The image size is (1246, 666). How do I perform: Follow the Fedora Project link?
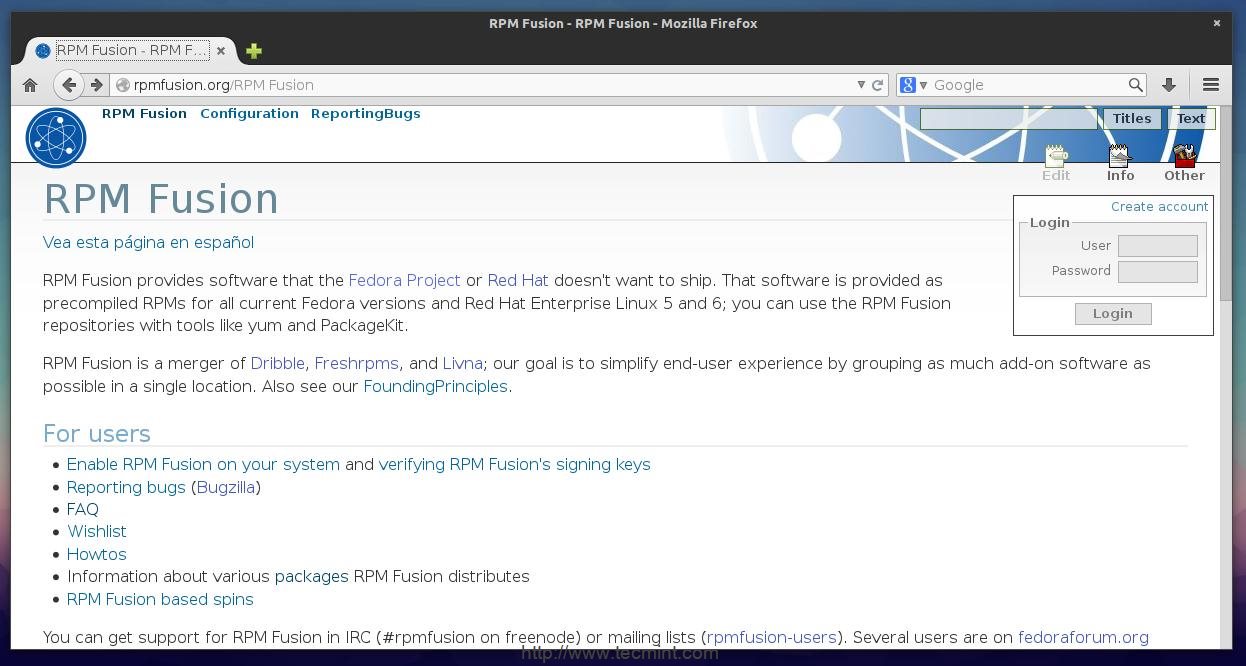pos(404,280)
